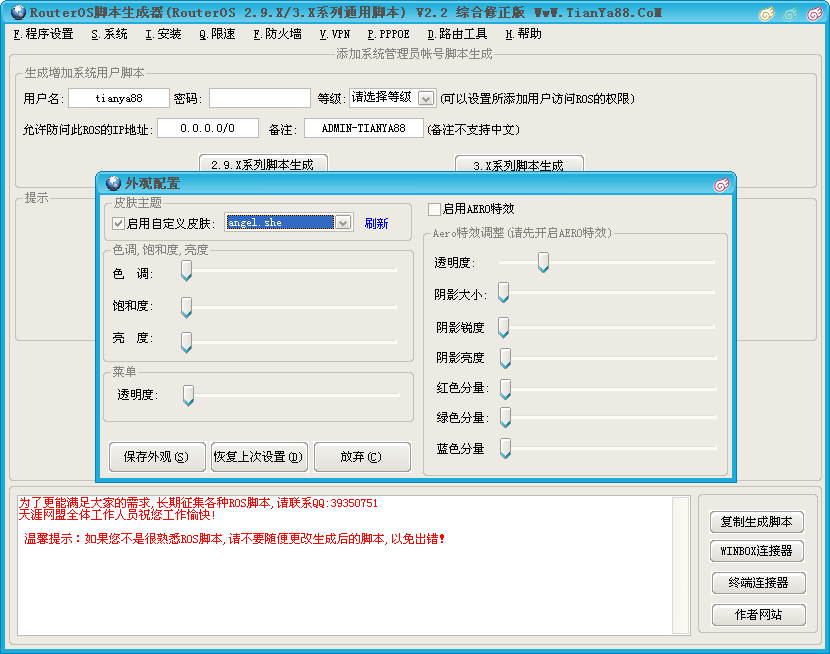Open the skin selection dropdown angel.she
The height and width of the screenshot is (654, 830).
point(343,223)
